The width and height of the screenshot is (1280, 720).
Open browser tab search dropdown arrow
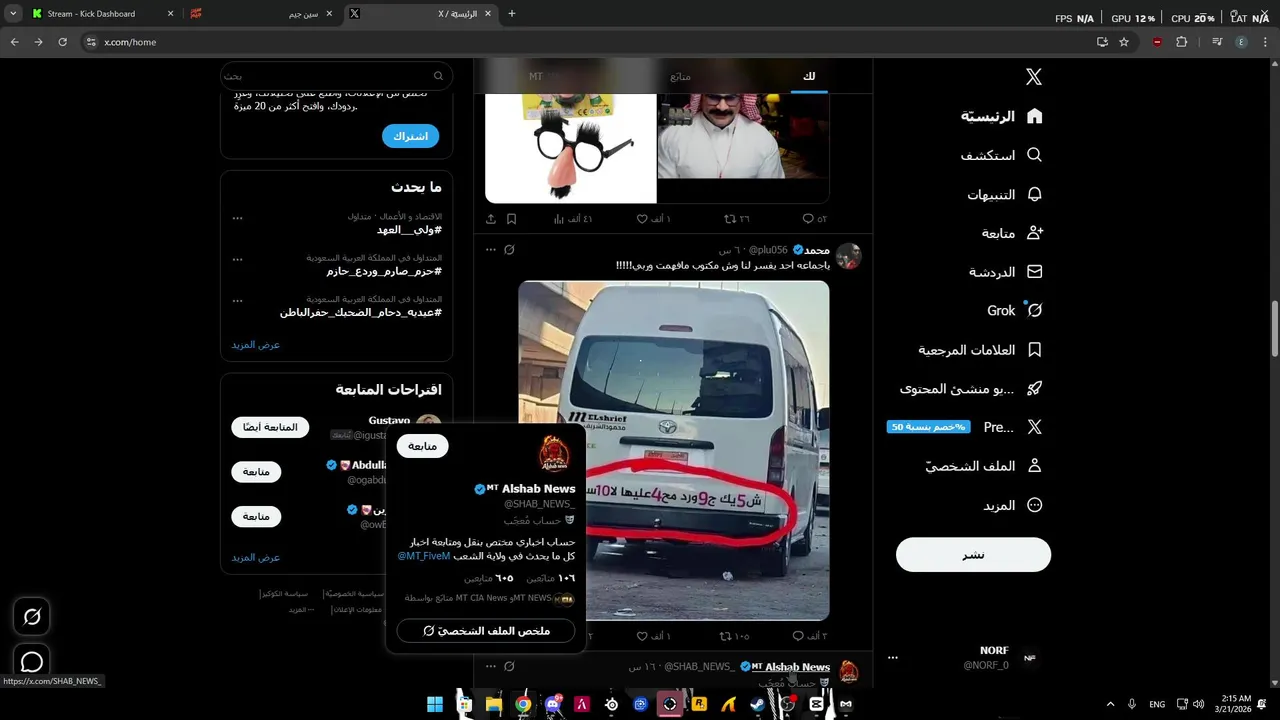click(x=12, y=14)
